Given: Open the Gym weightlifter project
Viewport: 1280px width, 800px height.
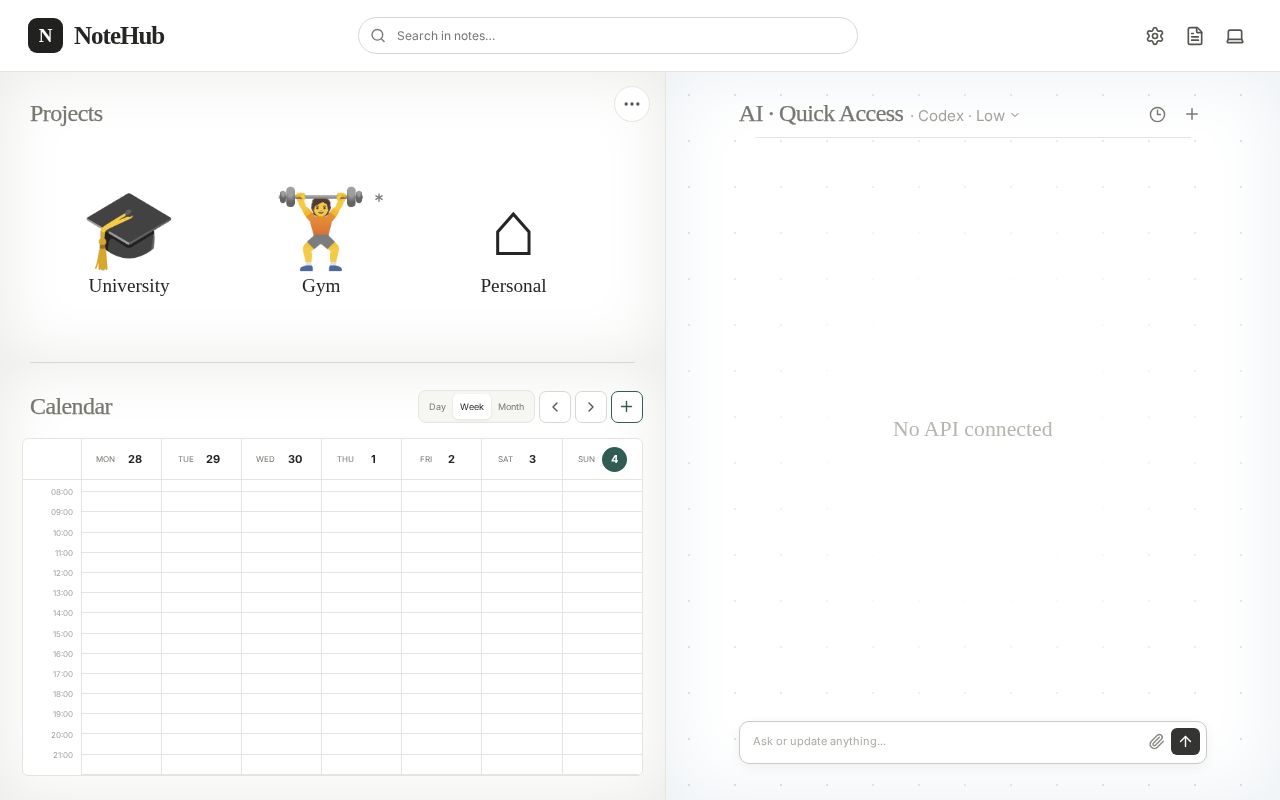Looking at the screenshot, I should (x=321, y=229).
